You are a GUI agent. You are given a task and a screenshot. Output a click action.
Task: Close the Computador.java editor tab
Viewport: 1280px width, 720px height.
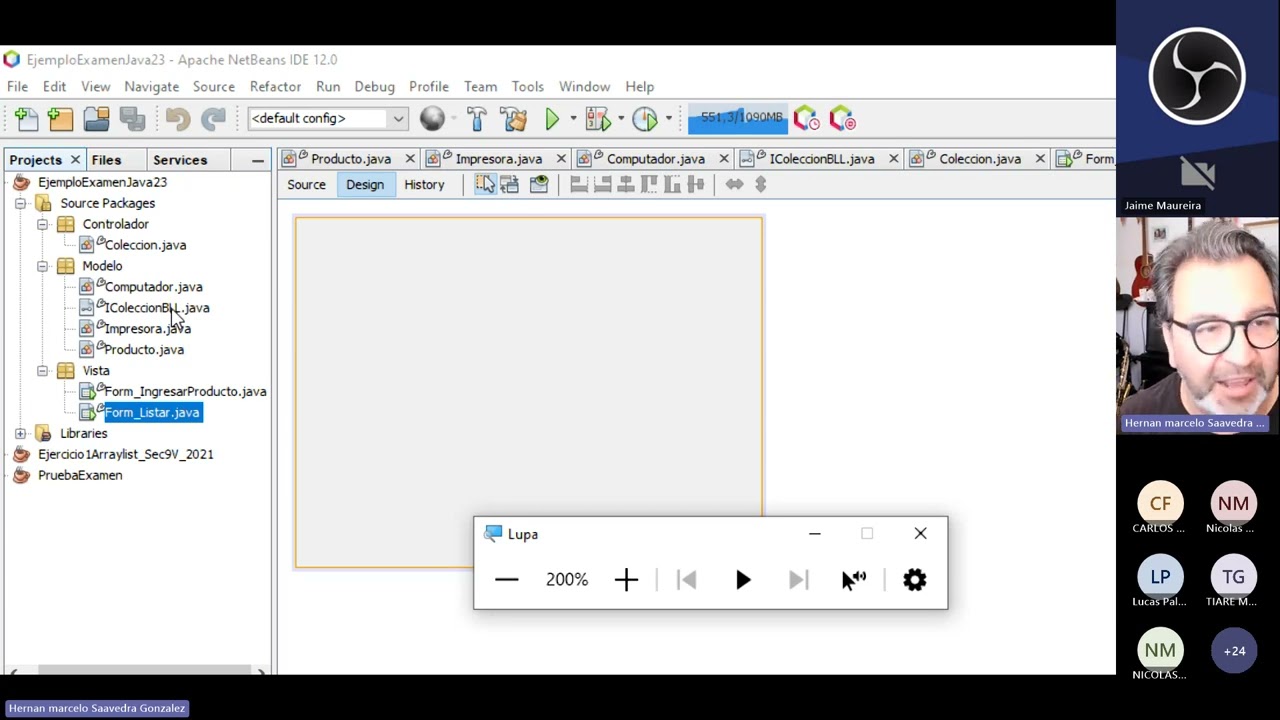[x=723, y=159]
